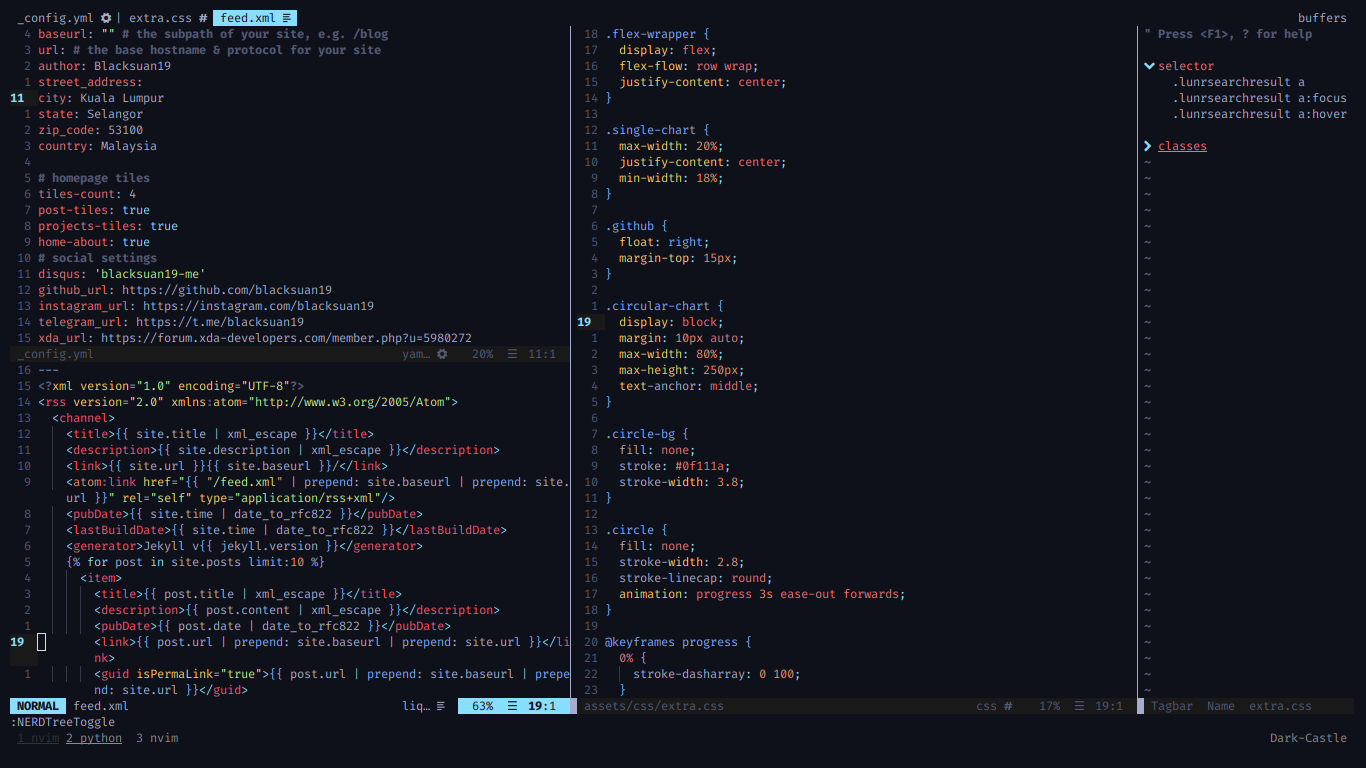Click the list icon on the feed.xml tab
This screenshot has height=768, width=1366.
click(x=287, y=17)
